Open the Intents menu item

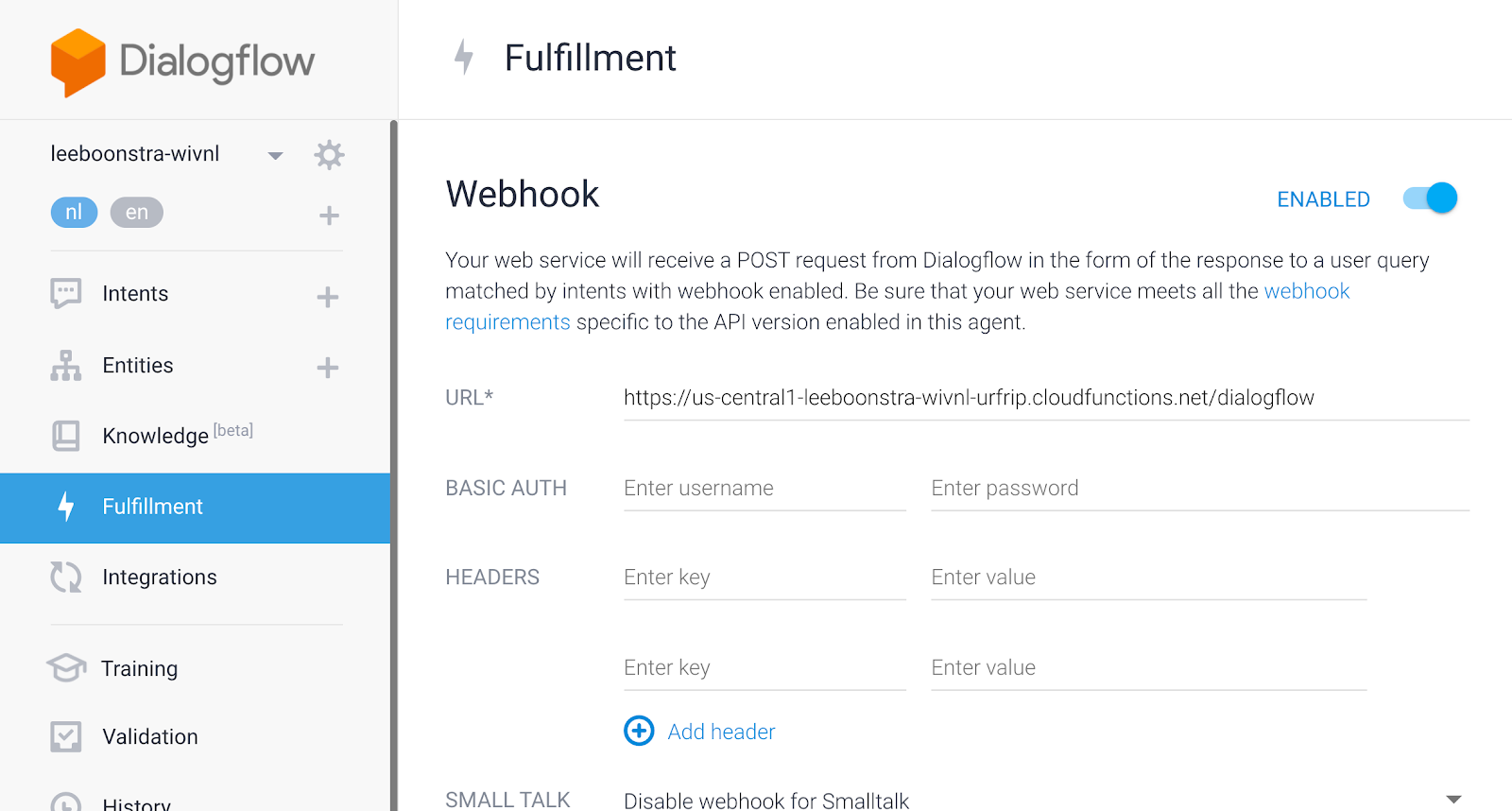coord(135,294)
